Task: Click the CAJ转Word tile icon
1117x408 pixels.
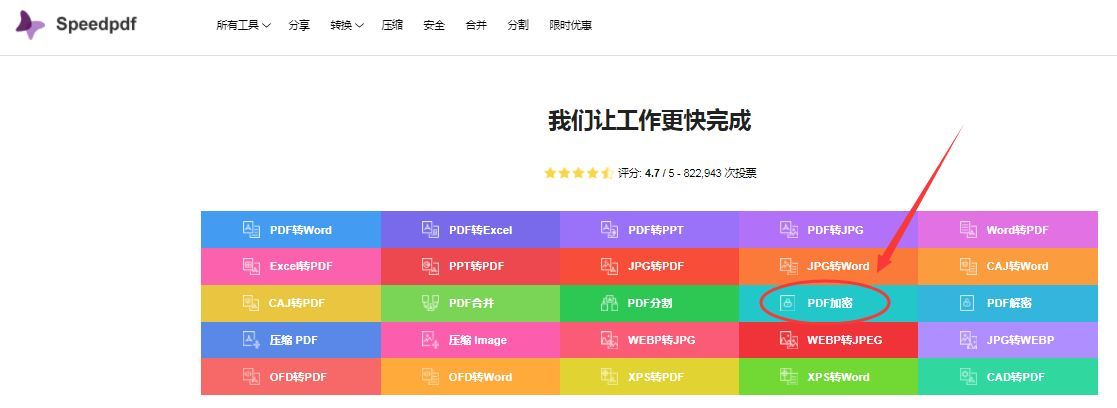Action: point(968,266)
